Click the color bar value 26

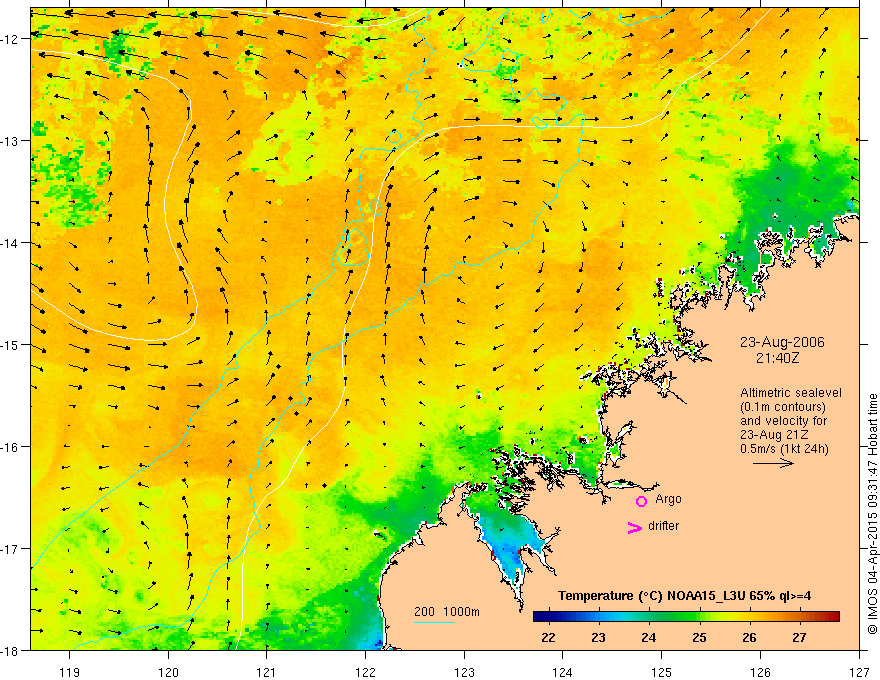coord(749,637)
